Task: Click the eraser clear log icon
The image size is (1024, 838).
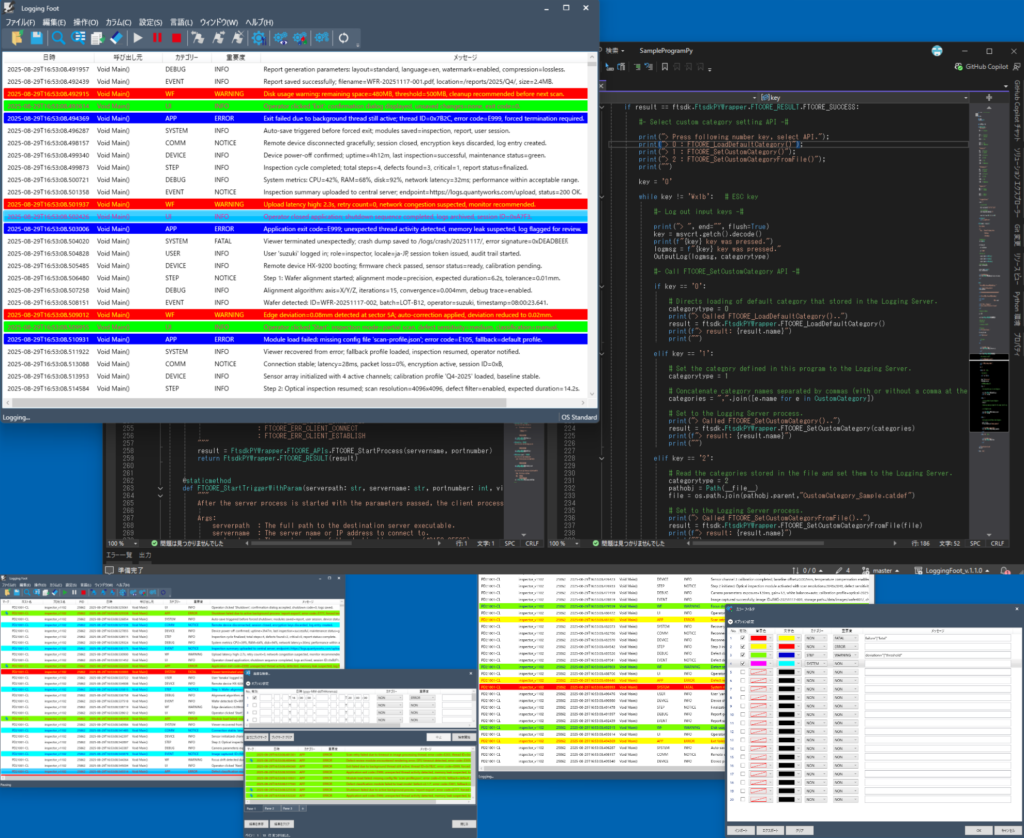Action: coord(116,37)
